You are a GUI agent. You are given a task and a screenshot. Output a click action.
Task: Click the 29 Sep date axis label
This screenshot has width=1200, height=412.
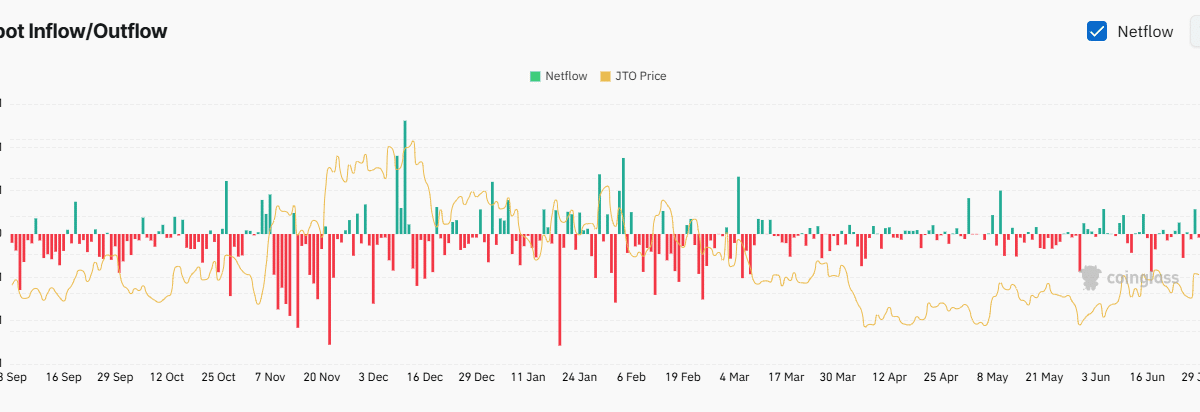115,377
